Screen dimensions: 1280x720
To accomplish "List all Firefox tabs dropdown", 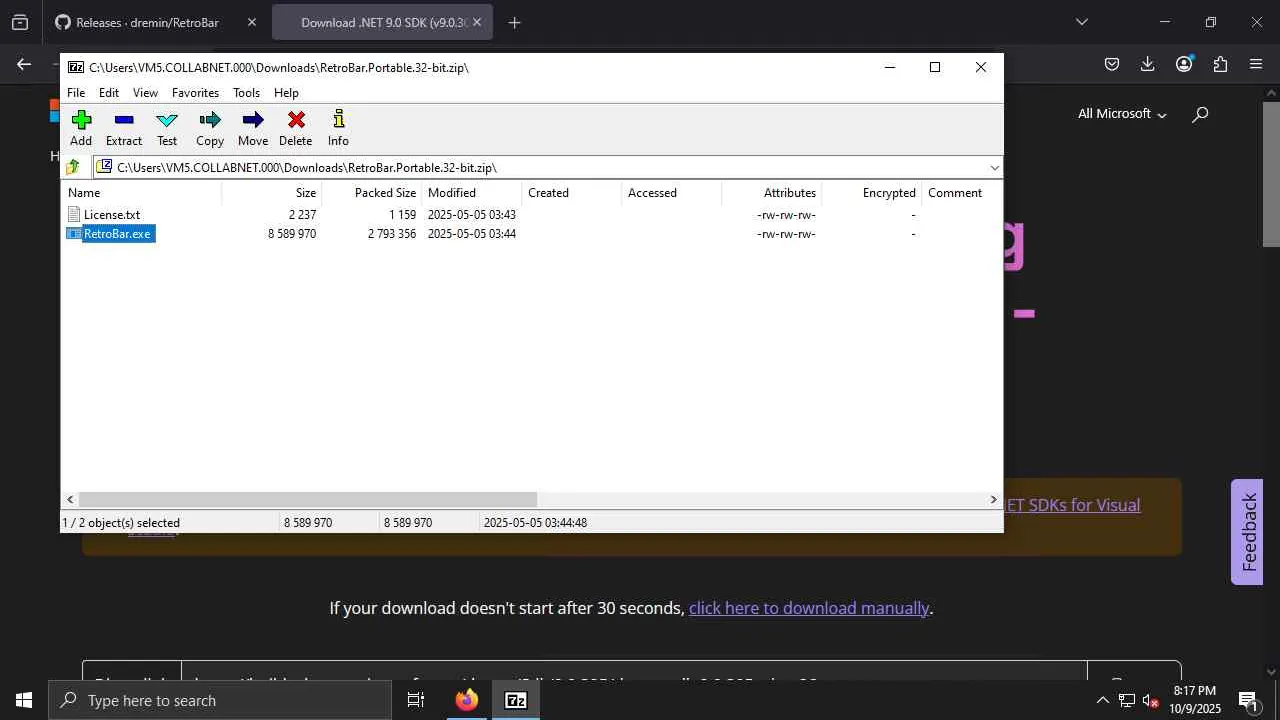I will [1081, 22].
